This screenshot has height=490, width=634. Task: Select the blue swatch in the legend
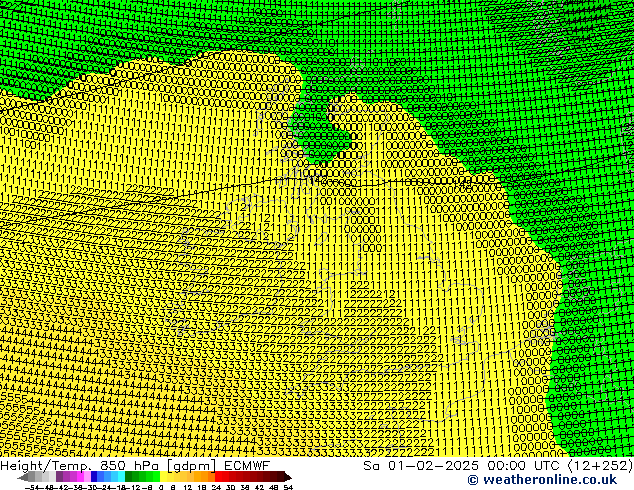point(98,477)
